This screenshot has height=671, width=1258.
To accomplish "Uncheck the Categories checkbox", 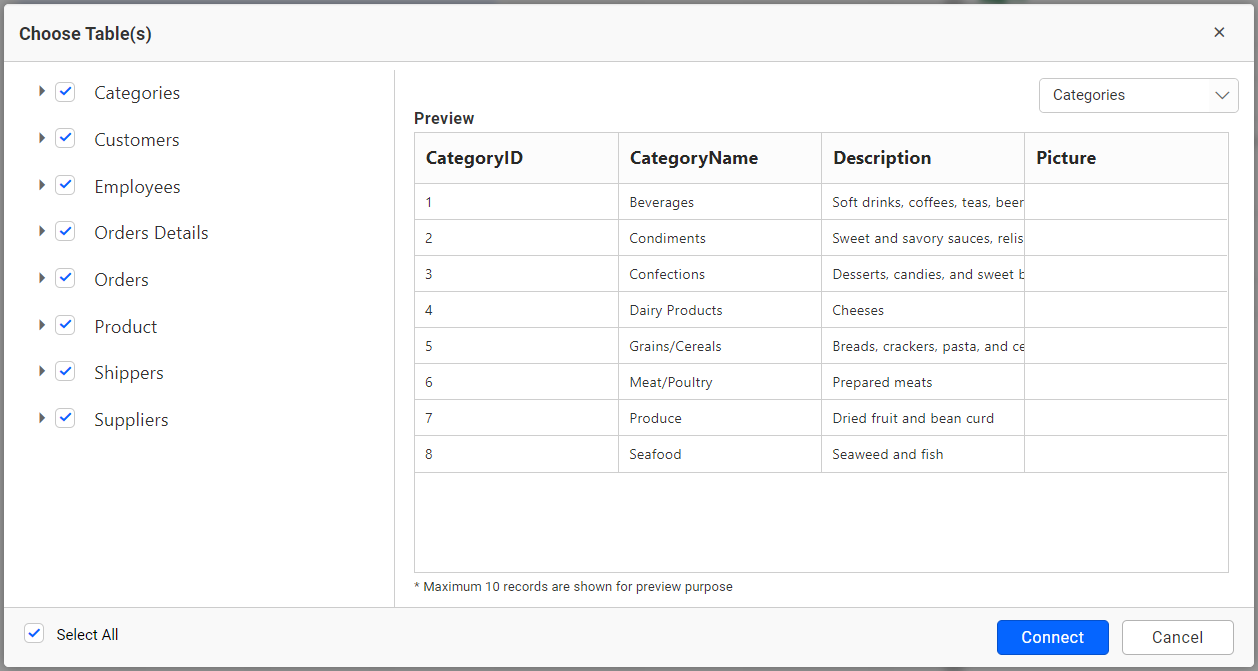I will coord(65,92).
